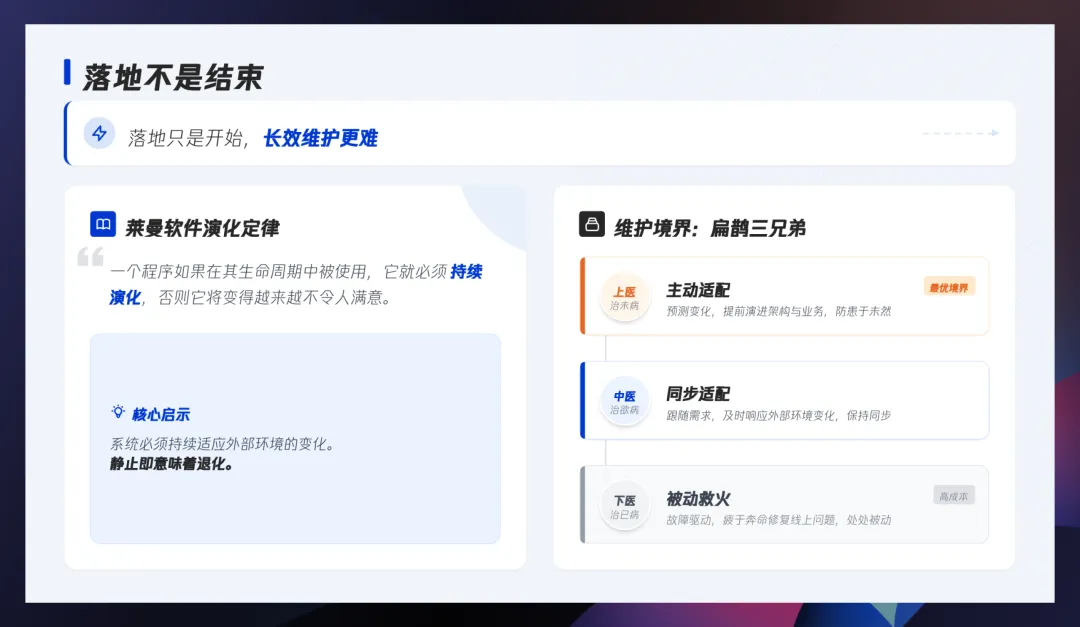
Task: Click heading 维护境界：扁鹊三兄弟
Action: click(x=709, y=228)
